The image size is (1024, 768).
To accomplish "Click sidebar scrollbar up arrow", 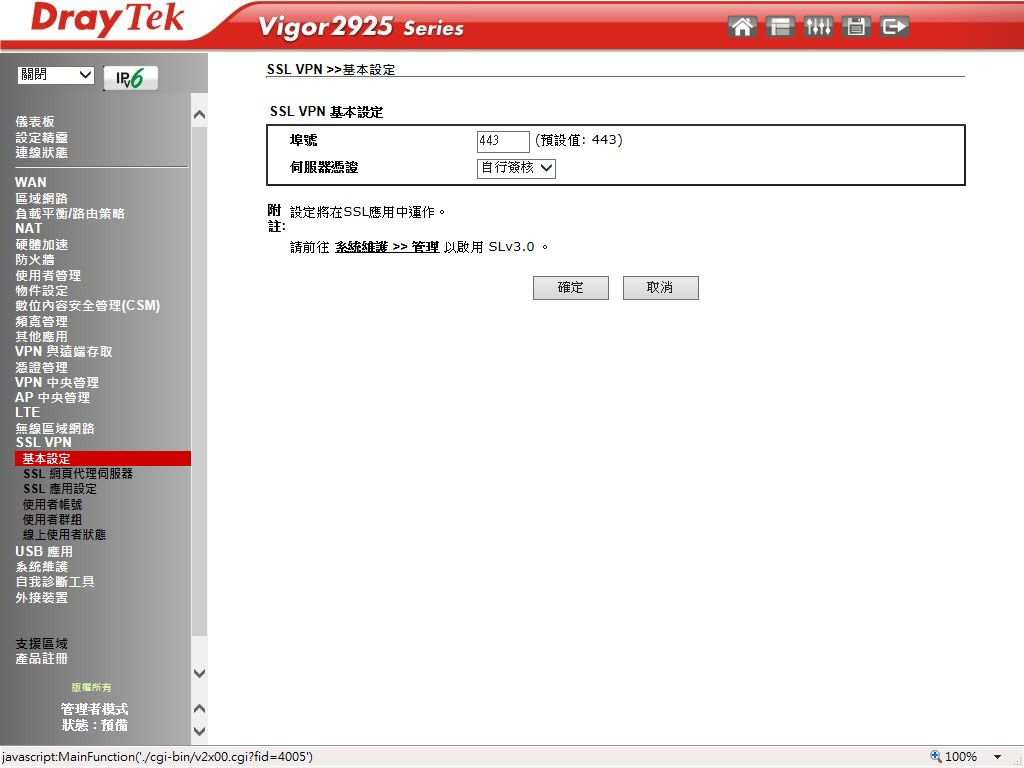I will coord(200,115).
